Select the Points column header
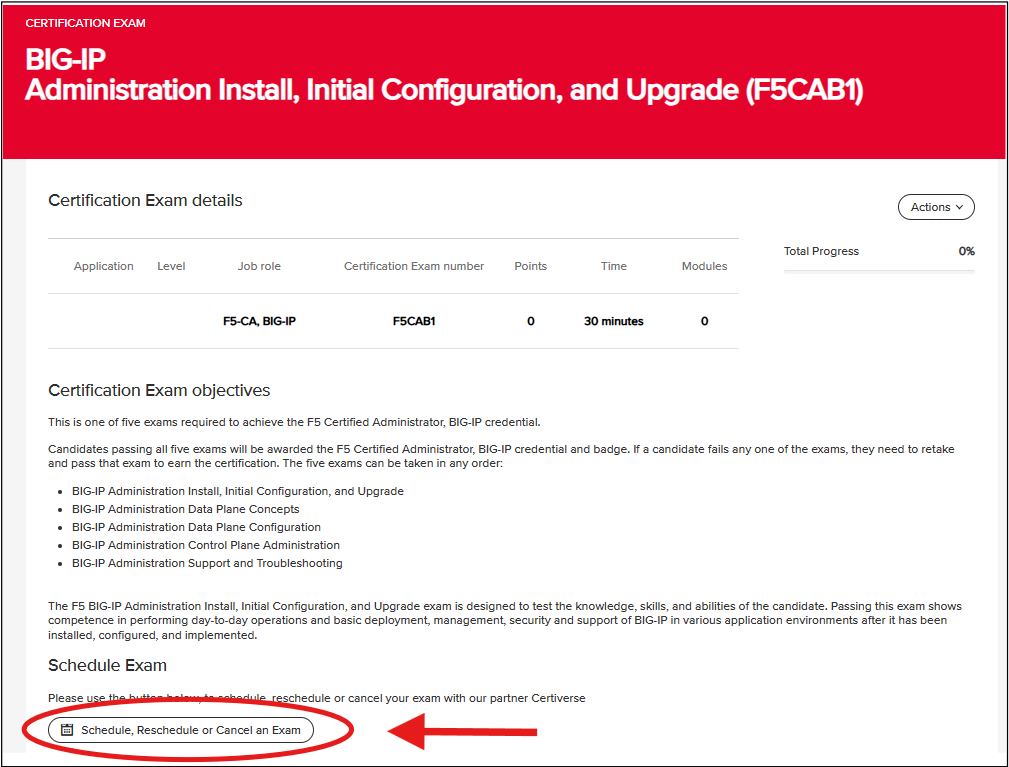Viewport: 1009px width, 767px height. click(x=531, y=266)
